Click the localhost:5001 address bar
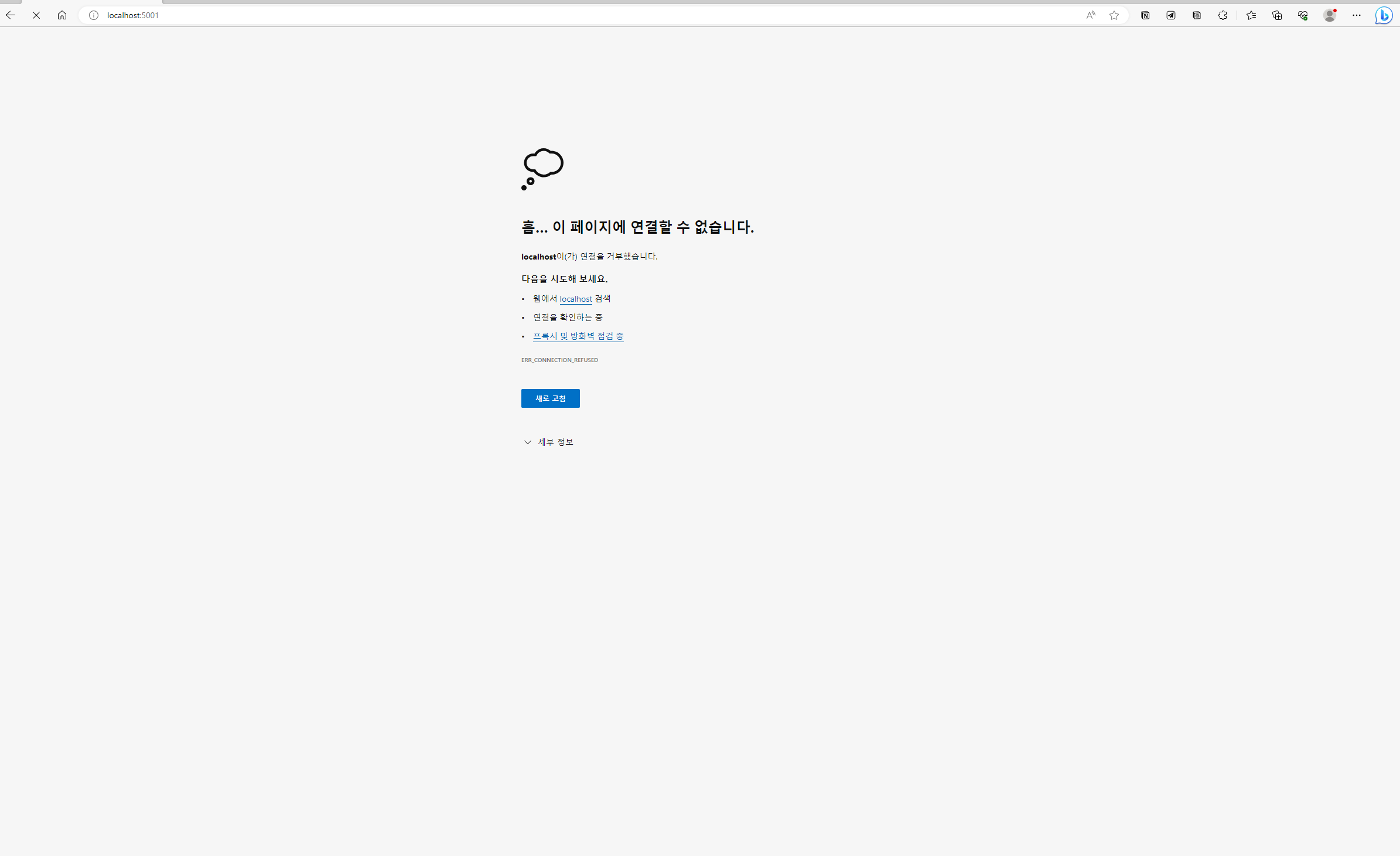The width and height of the screenshot is (1400, 856). pyautogui.click(x=527, y=15)
